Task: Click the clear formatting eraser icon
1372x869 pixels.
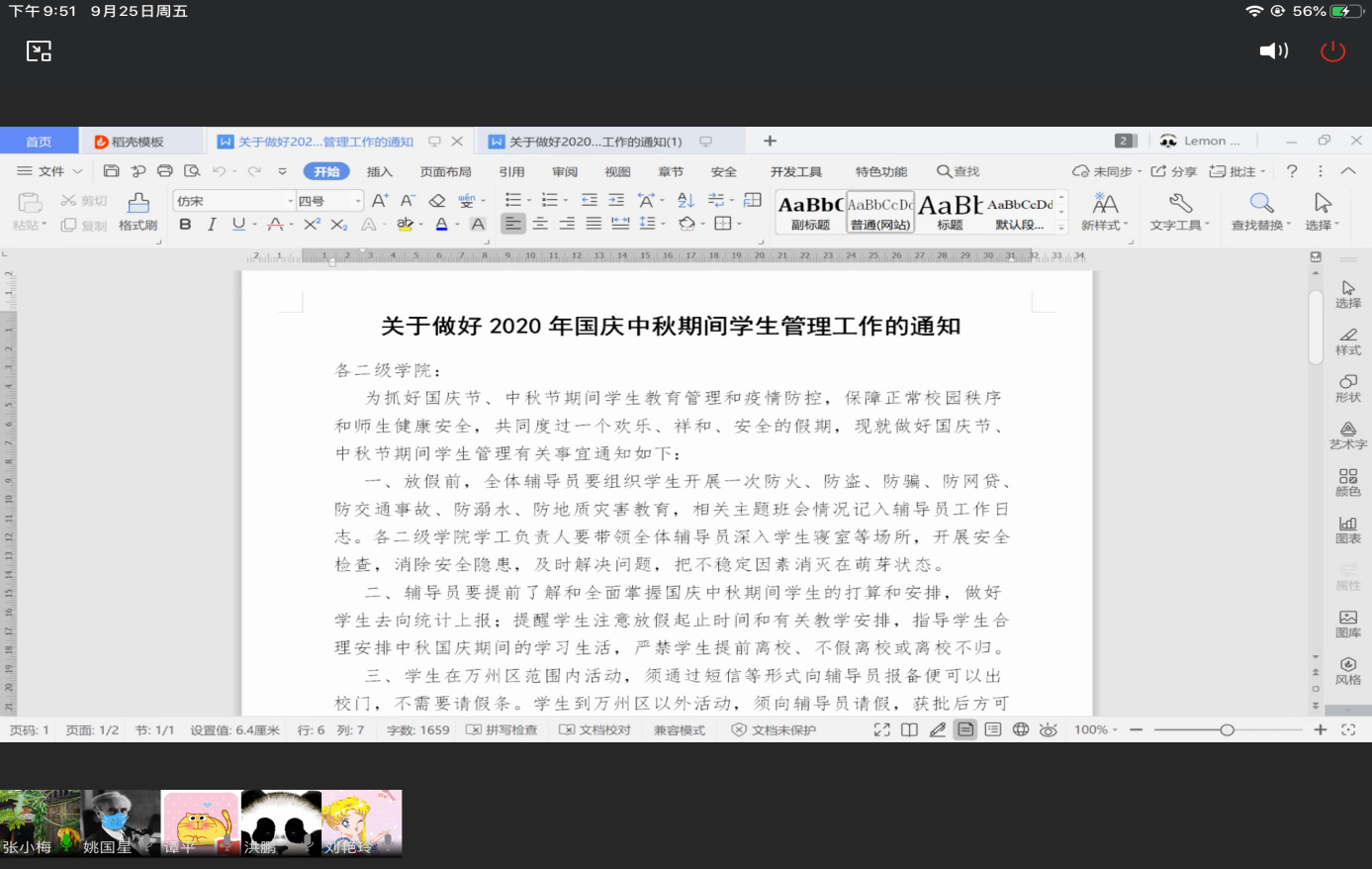Action: click(x=437, y=201)
